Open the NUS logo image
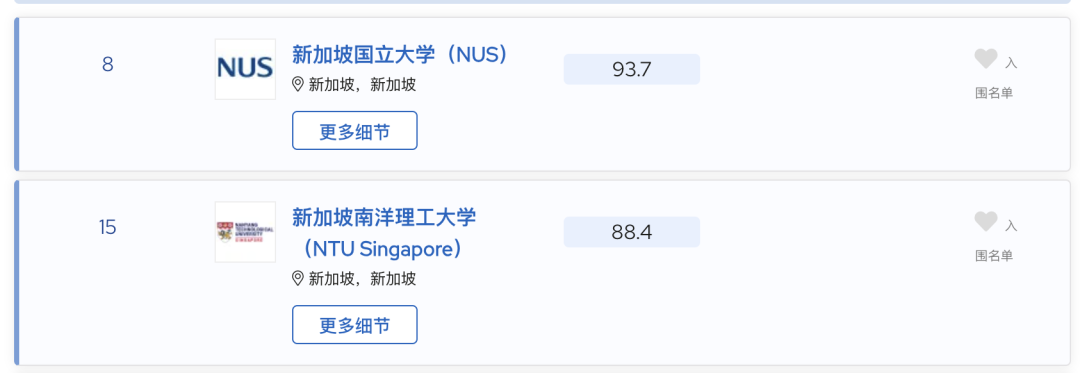The width and height of the screenshot is (1080, 373). click(245, 69)
